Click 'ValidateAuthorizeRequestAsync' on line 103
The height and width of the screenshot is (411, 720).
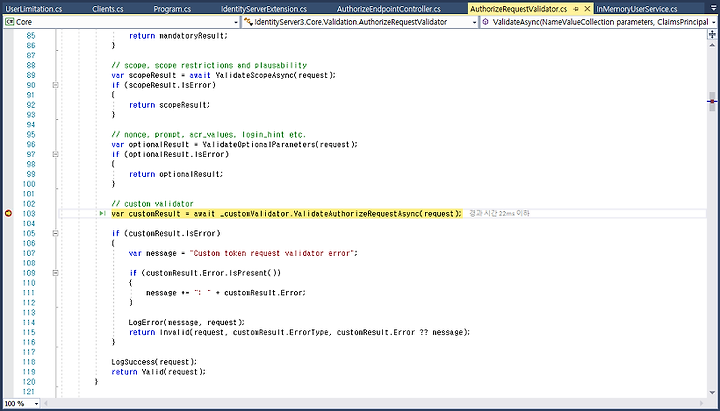(x=357, y=214)
